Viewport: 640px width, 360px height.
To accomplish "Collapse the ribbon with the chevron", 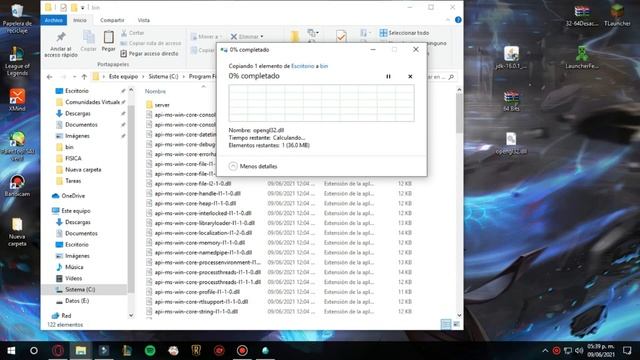I will point(448,20).
